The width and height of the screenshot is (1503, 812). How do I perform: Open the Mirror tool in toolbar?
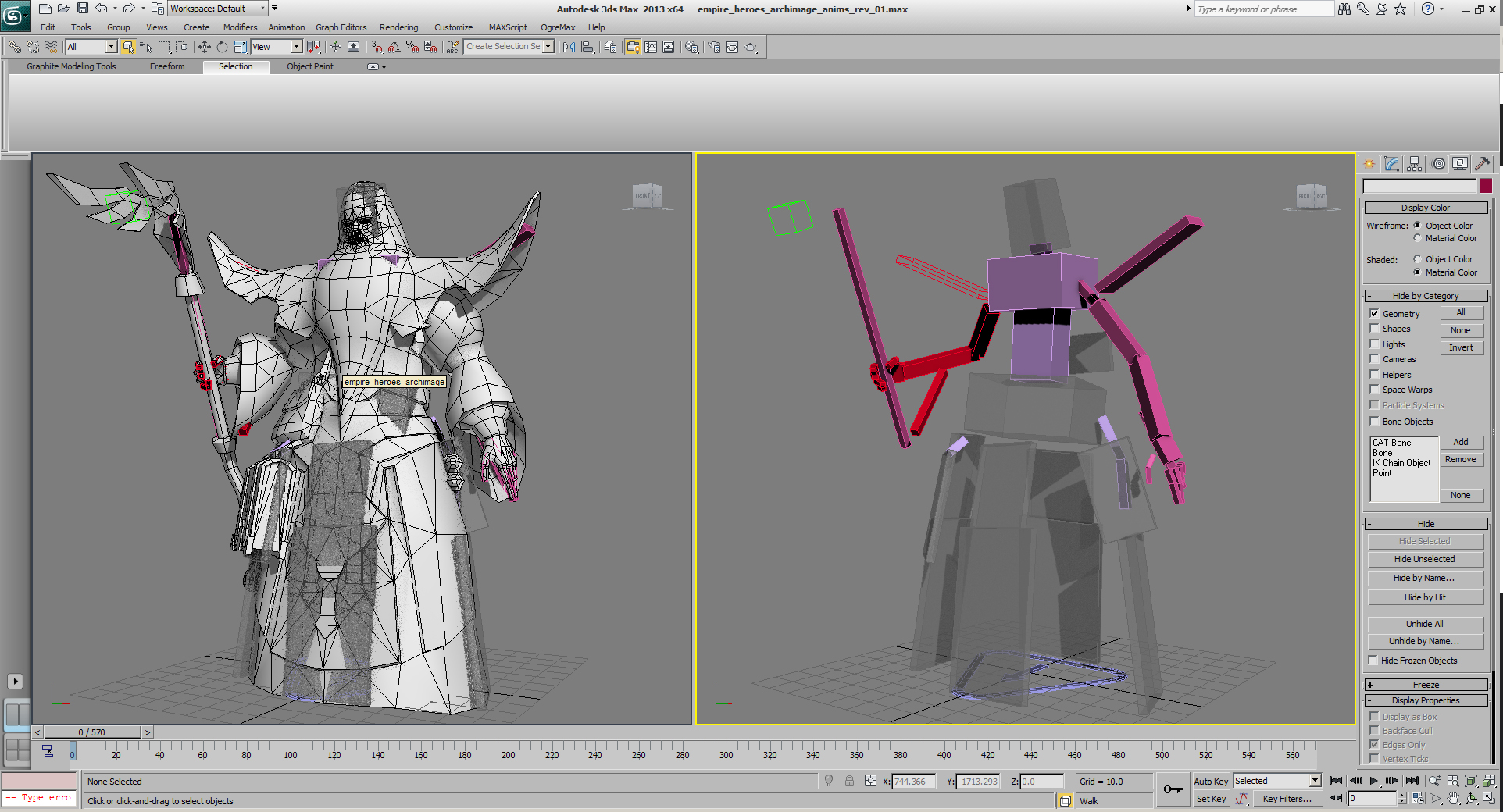pos(569,47)
